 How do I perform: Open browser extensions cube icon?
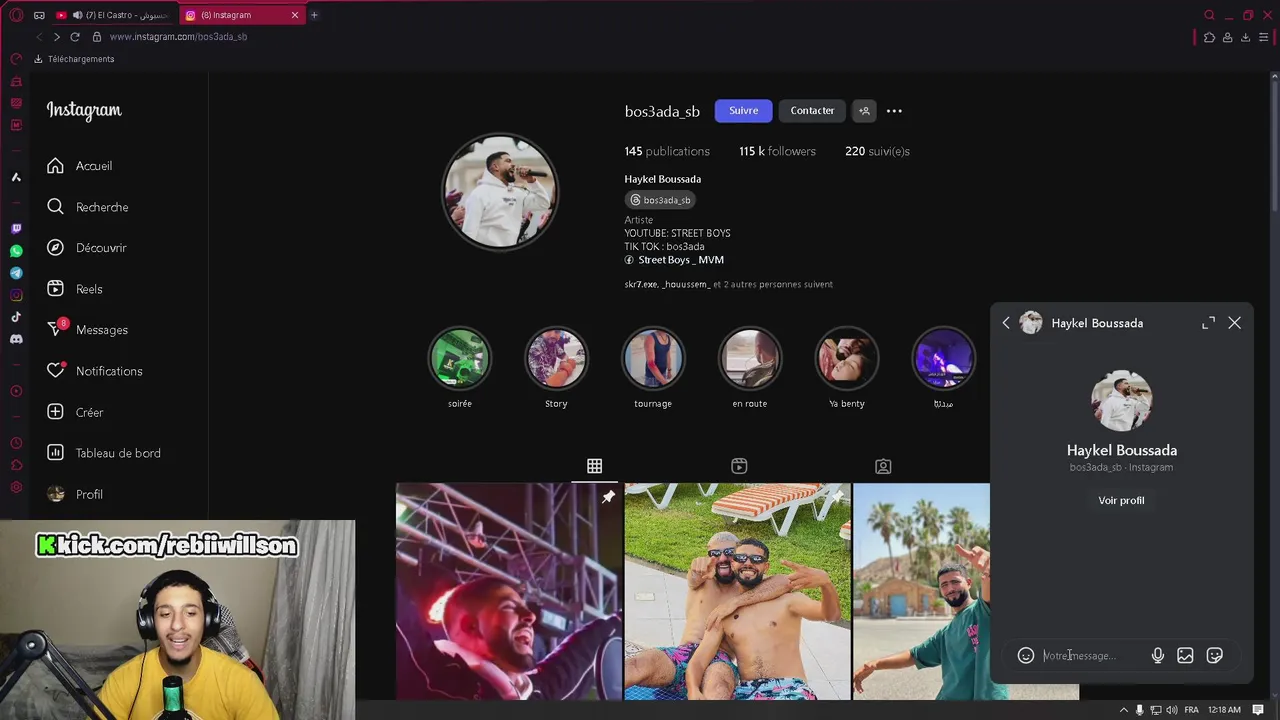click(1209, 37)
